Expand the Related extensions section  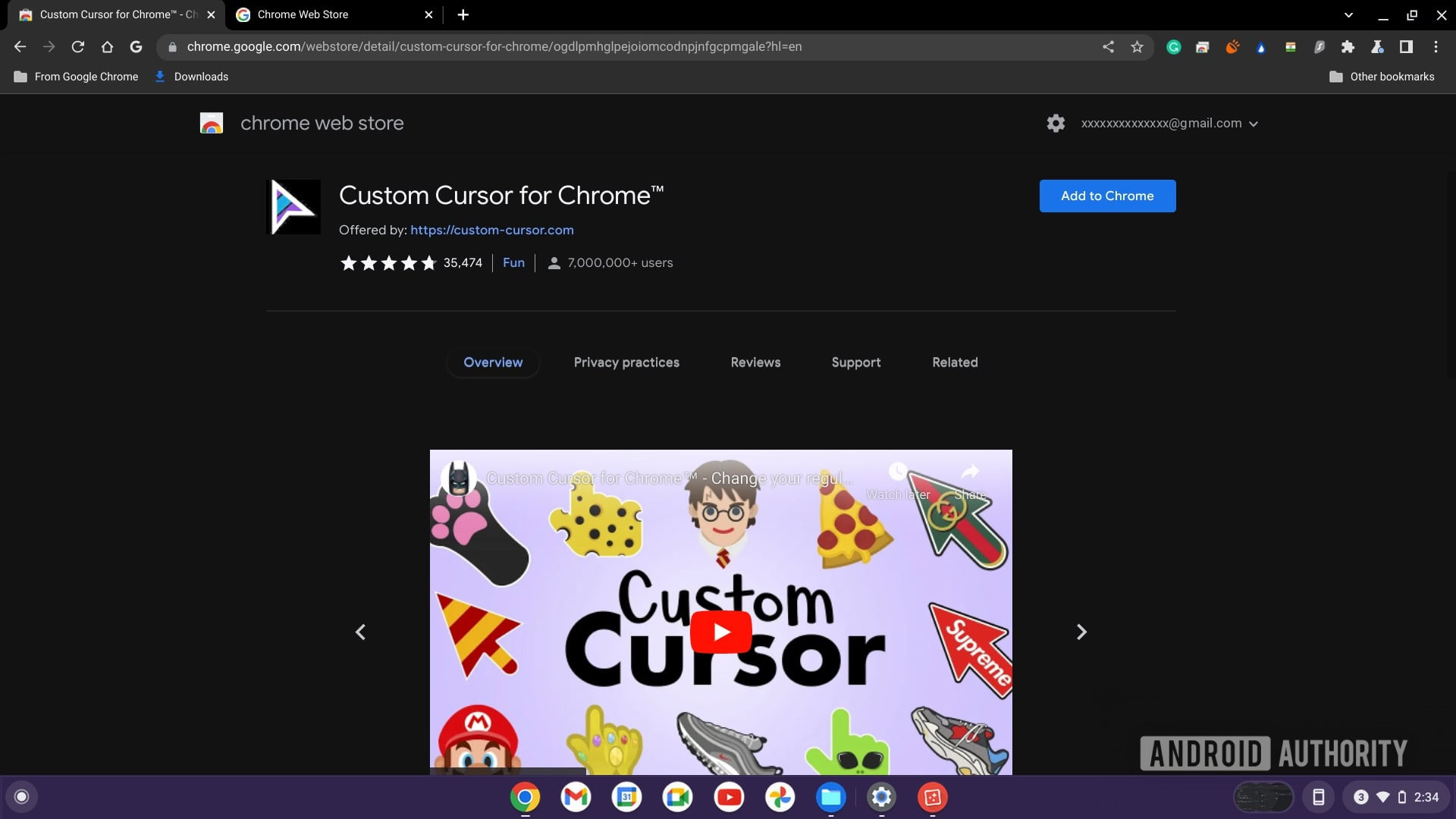click(955, 362)
